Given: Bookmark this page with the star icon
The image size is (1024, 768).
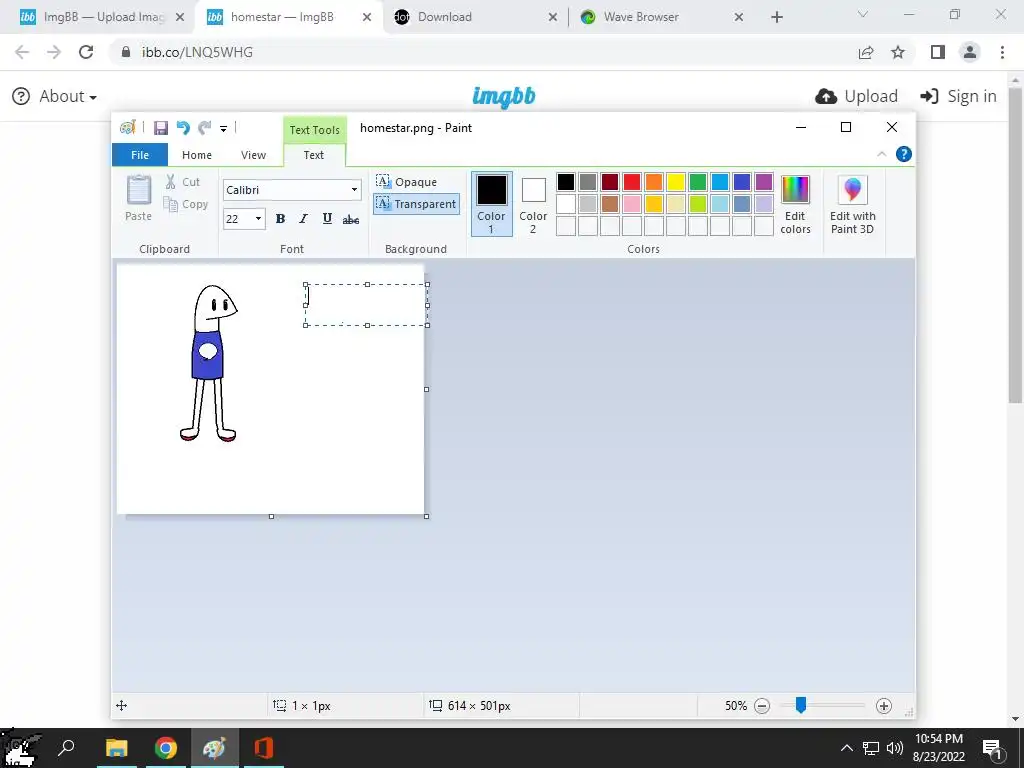Looking at the screenshot, I should pyautogui.click(x=898, y=52).
